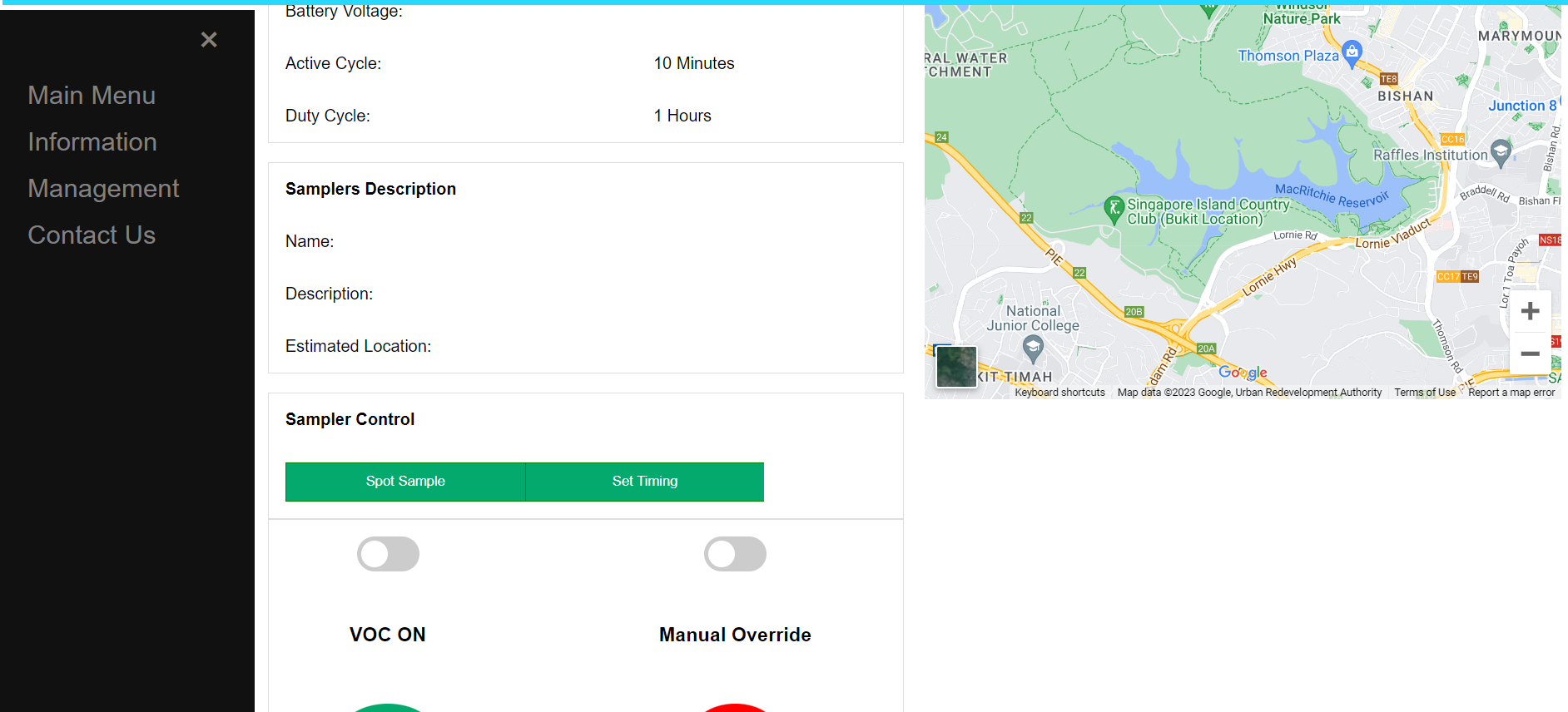Screen dimensions: 1568x712
Task: Select the Singapore Island Country Club golf pin
Action: click(1114, 210)
